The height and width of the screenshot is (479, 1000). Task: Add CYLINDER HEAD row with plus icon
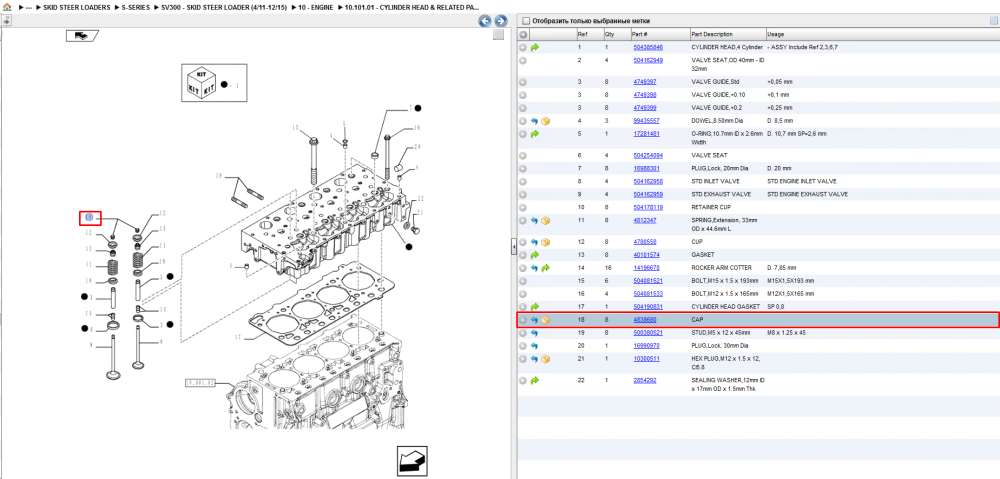(523, 47)
